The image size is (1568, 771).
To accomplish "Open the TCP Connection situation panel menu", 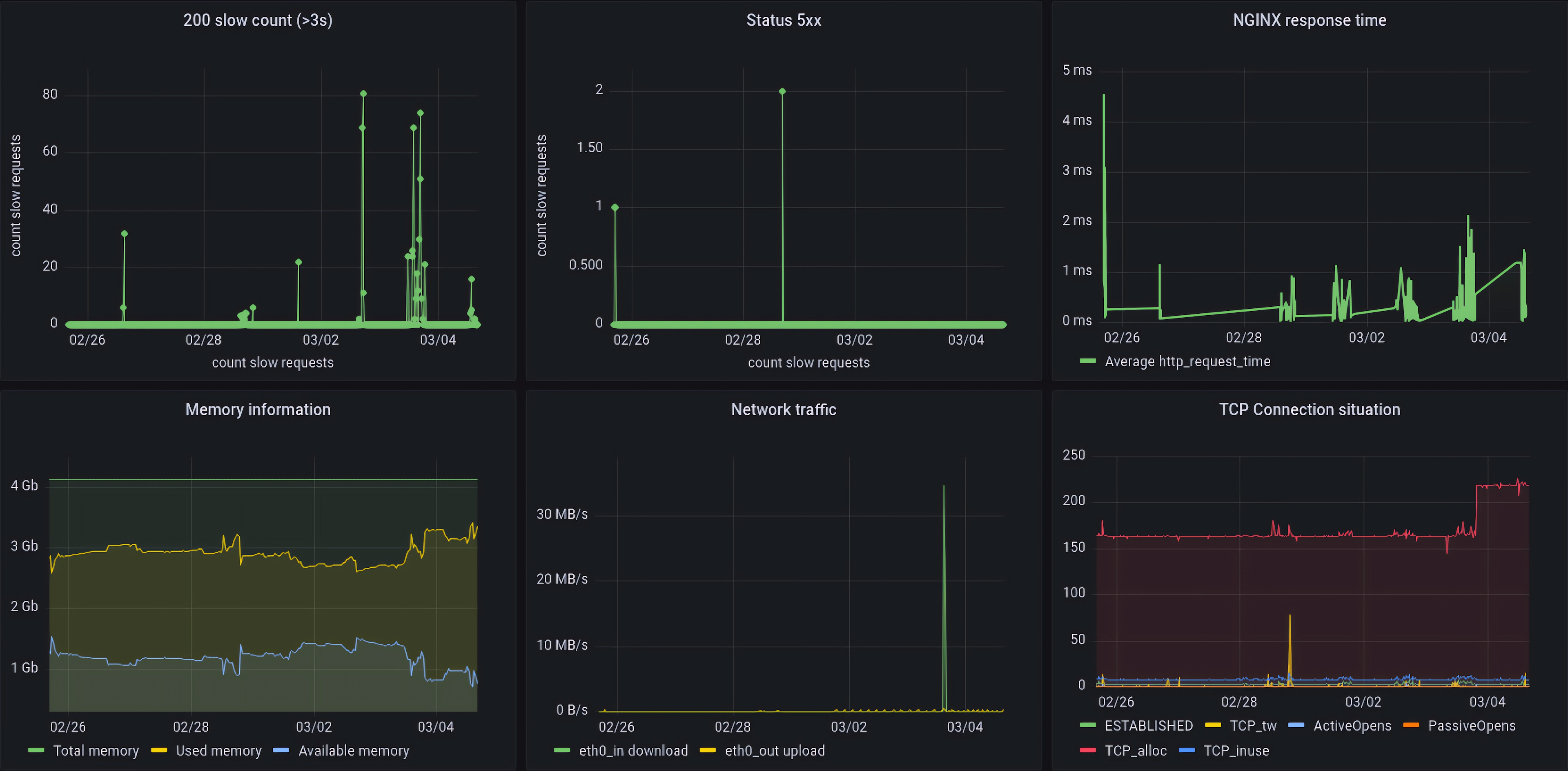I will point(1309,409).
